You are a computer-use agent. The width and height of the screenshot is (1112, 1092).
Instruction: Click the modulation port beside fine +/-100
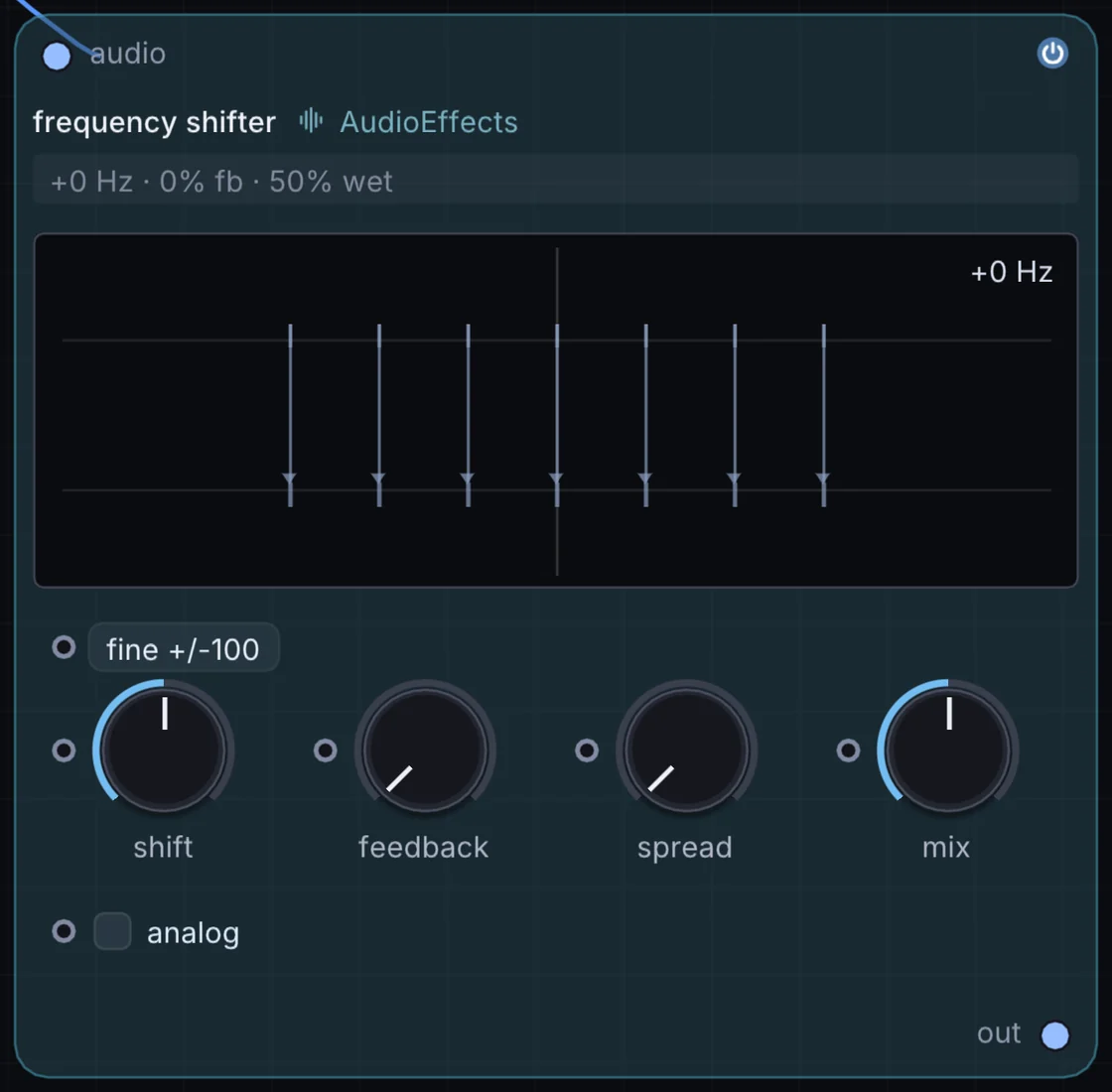tap(64, 646)
